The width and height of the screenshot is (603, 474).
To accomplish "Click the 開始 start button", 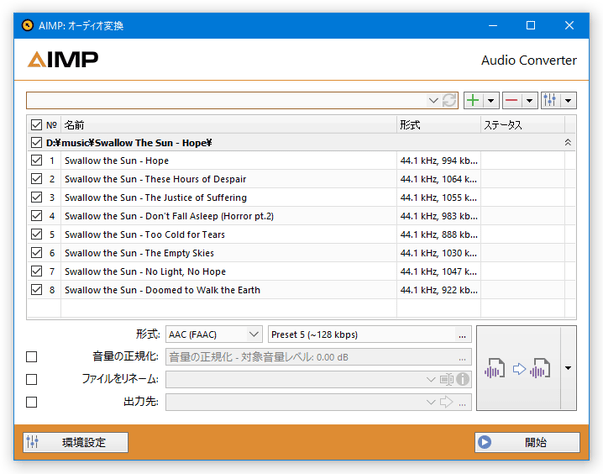I will tap(527, 442).
